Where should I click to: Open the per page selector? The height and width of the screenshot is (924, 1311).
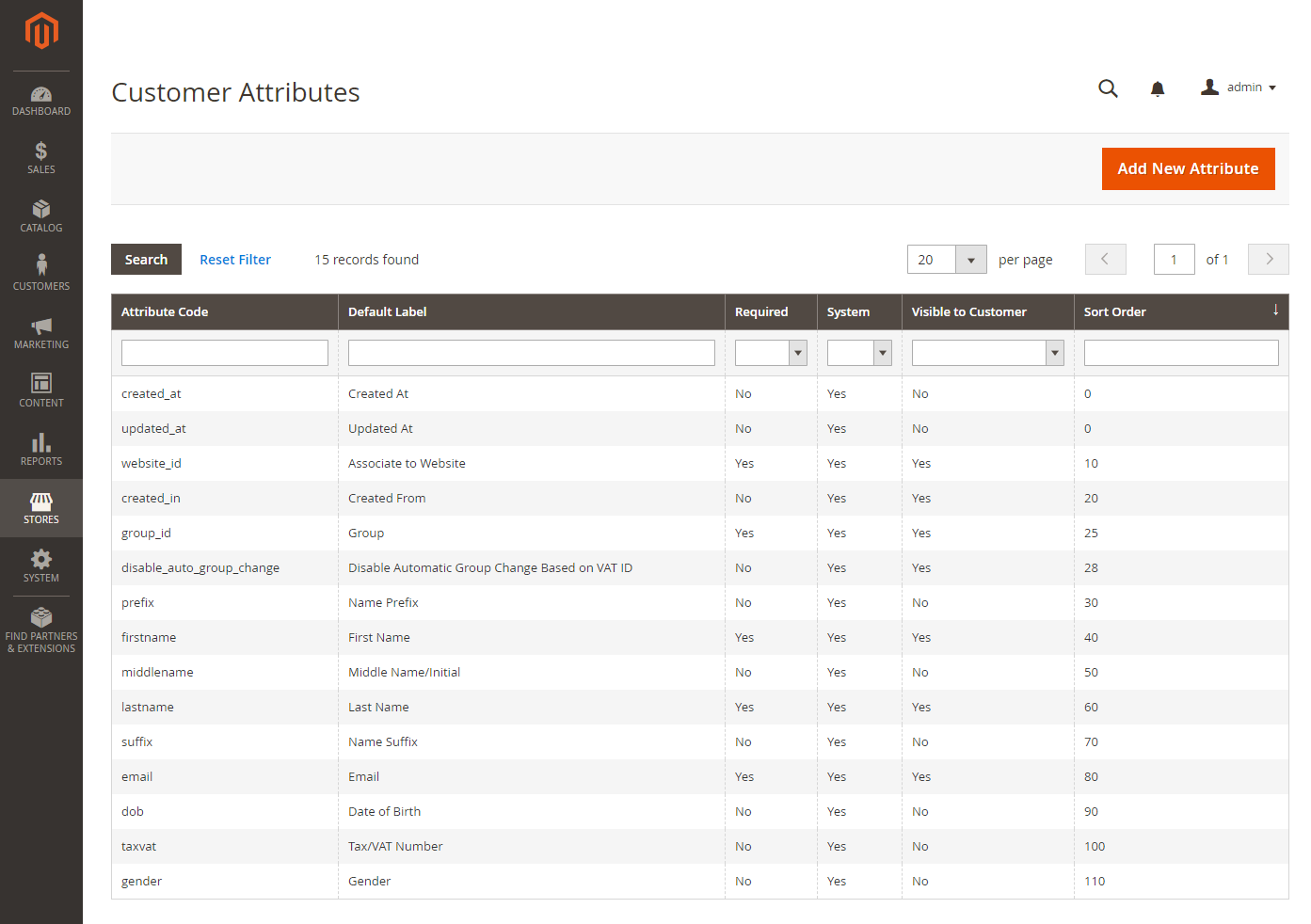970,259
